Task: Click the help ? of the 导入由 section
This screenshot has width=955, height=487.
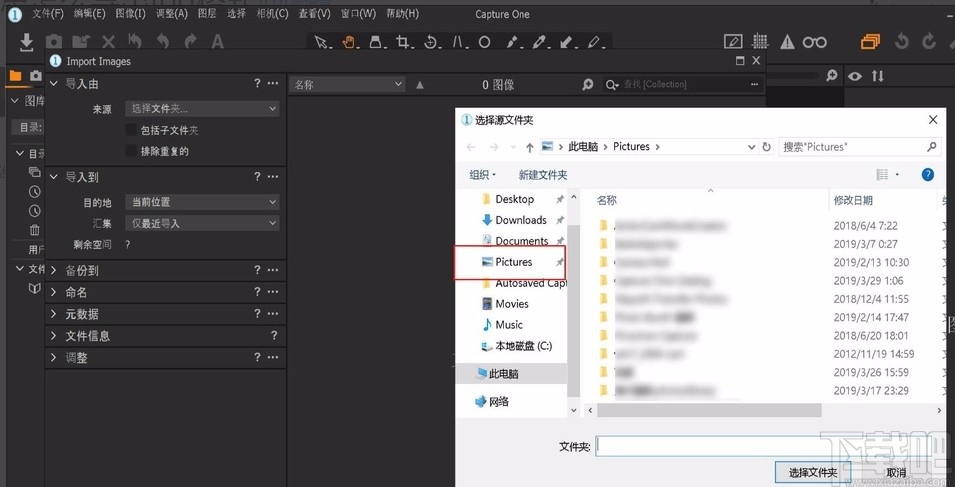Action: (257, 83)
